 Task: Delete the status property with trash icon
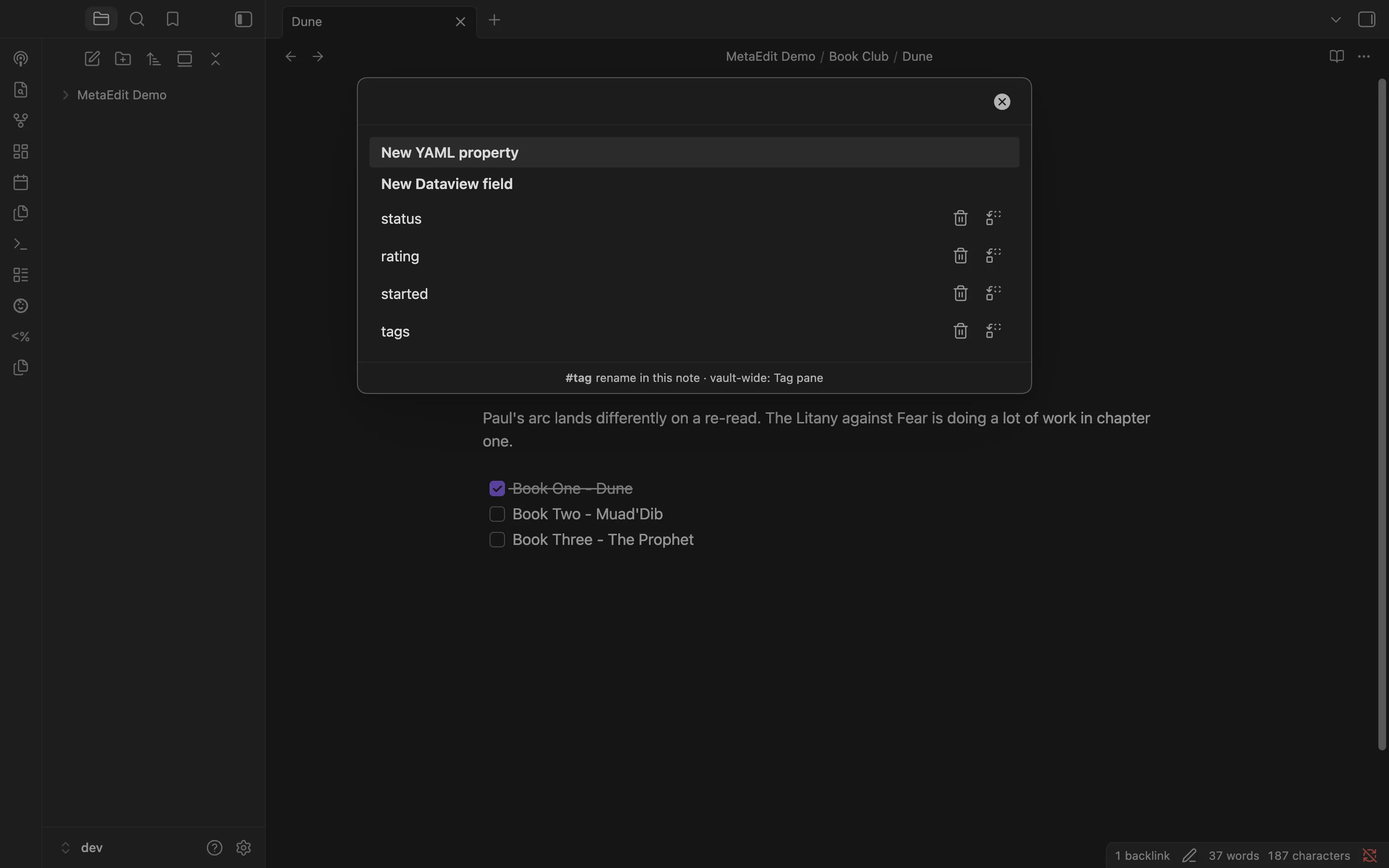click(960, 218)
